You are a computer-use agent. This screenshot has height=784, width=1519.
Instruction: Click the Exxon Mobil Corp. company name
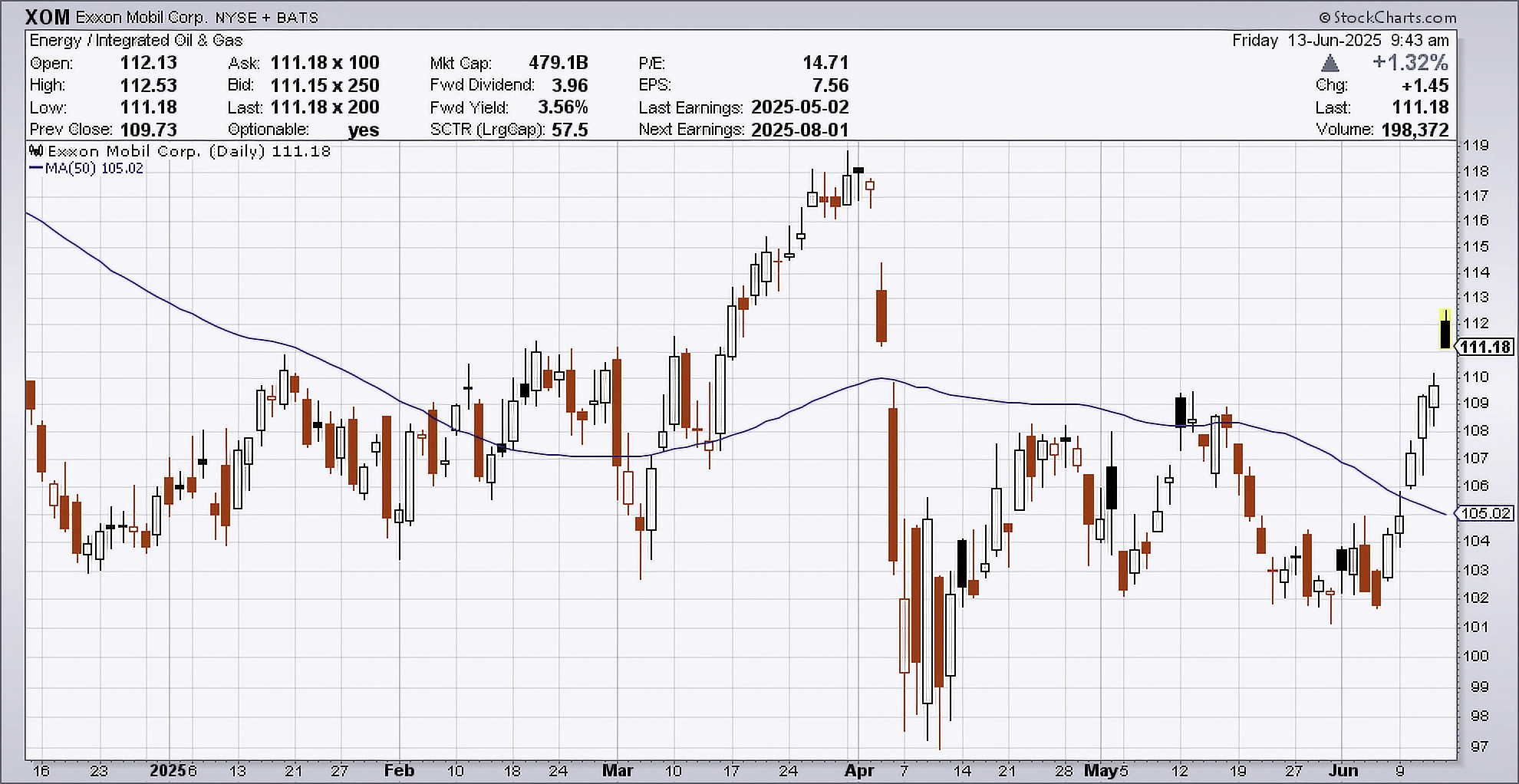click(141, 18)
